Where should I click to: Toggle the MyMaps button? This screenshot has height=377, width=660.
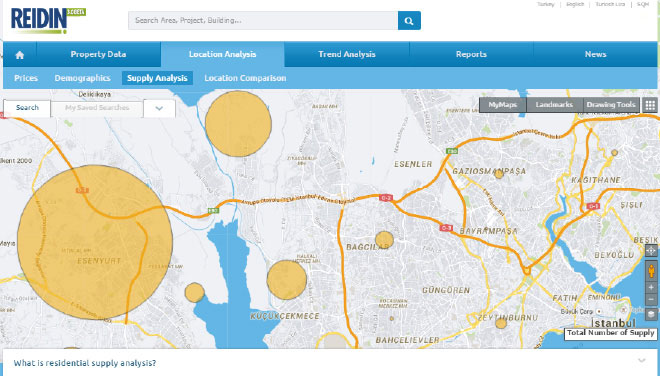coord(503,105)
